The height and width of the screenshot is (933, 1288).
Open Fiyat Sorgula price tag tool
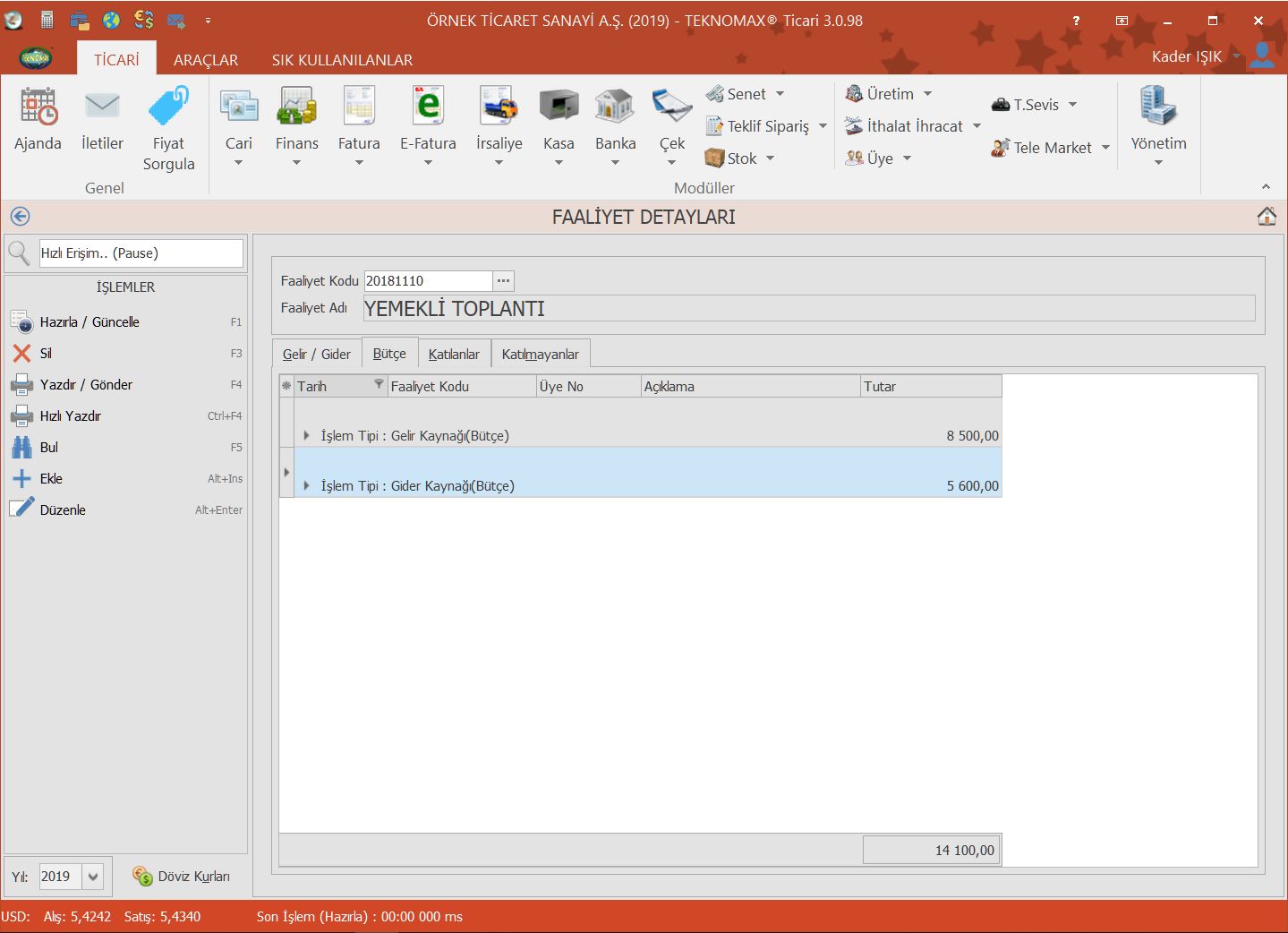pyautogui.click(x=168, y=107)
